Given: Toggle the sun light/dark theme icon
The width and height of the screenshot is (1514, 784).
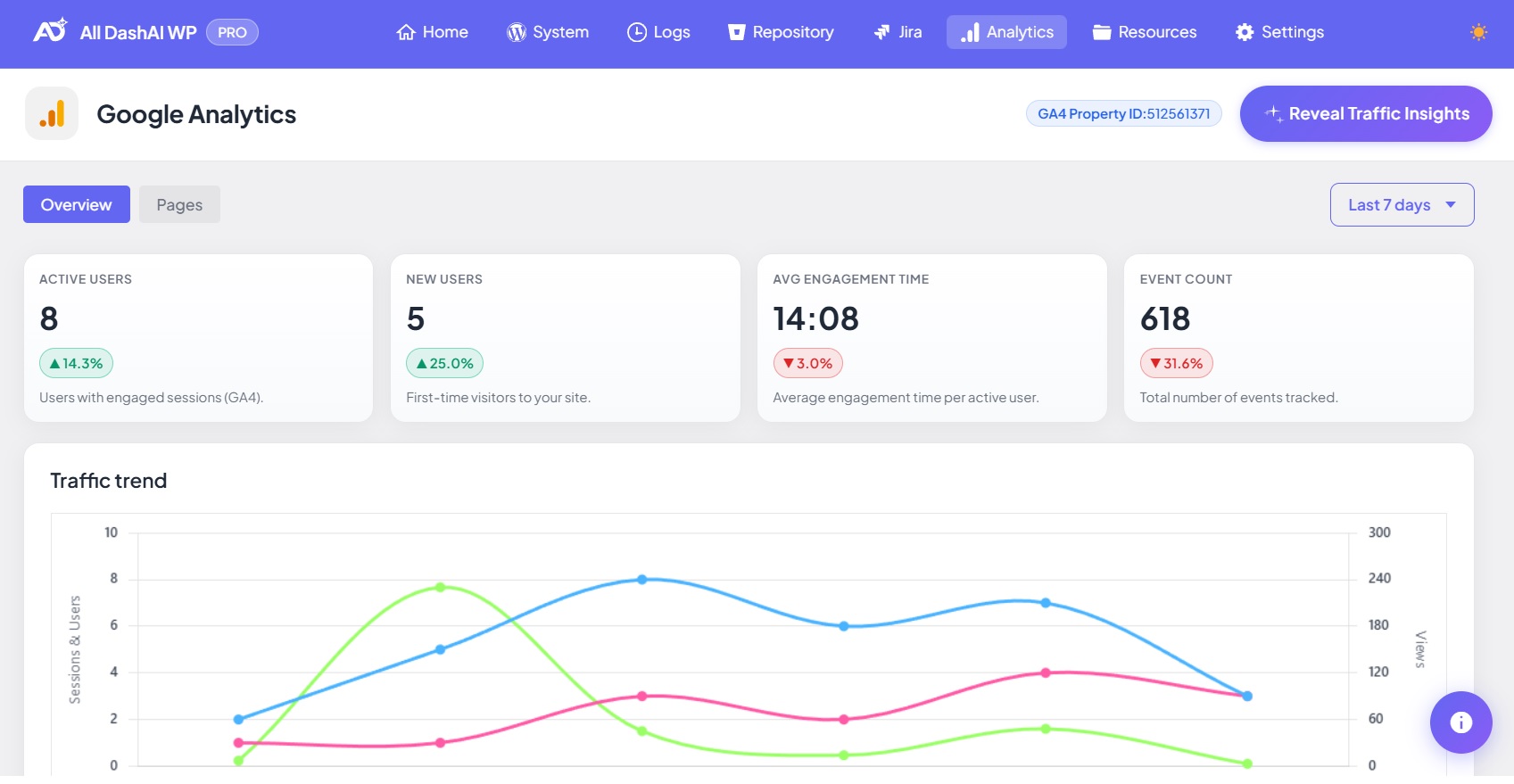Looking at the screenshot, I should [1478, 32].
